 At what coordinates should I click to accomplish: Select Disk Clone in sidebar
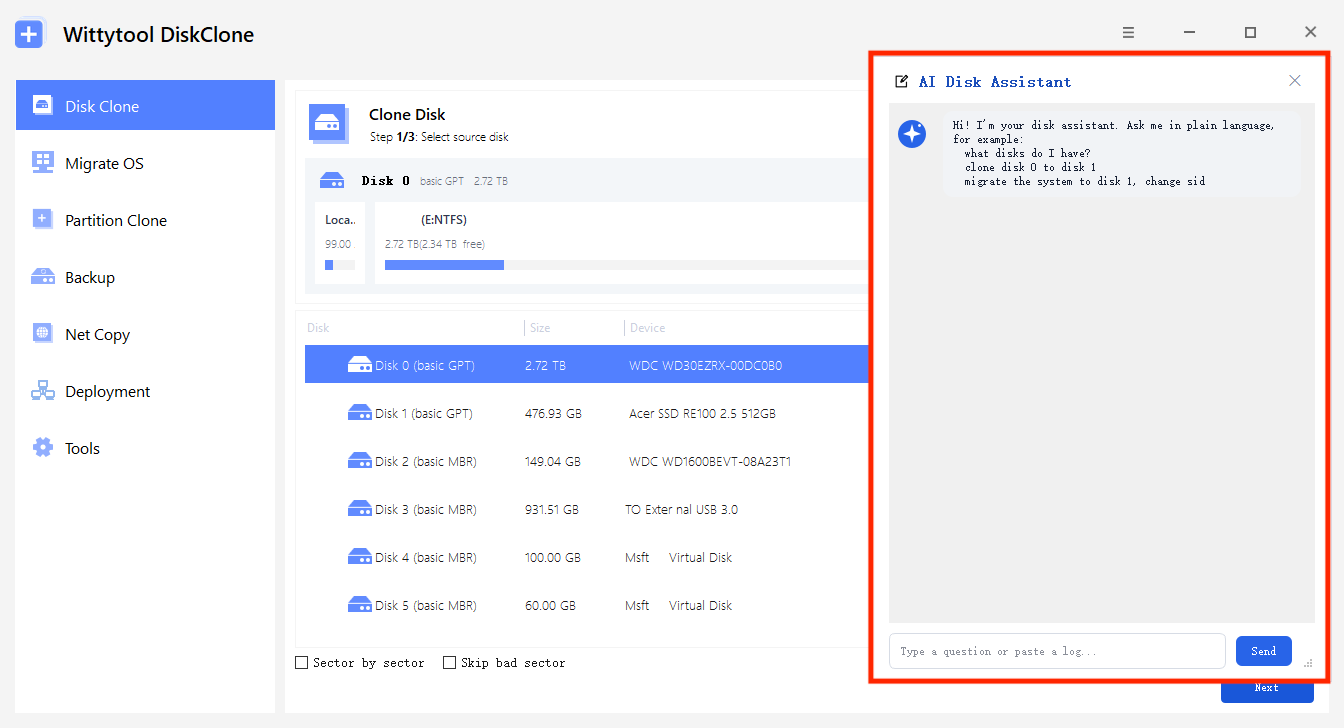(x=145, y=105)
